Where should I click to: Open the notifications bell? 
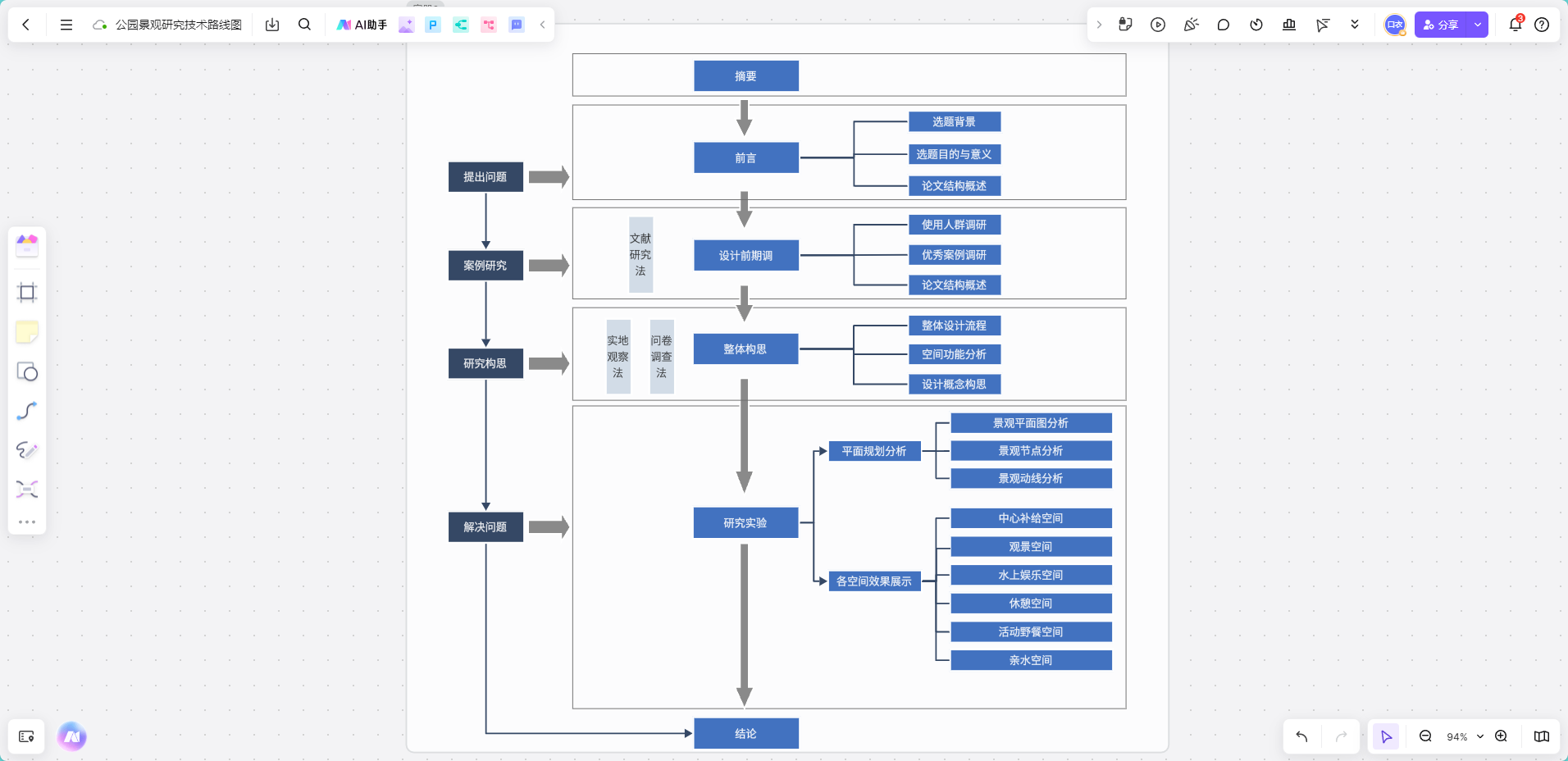point(1516,25)
